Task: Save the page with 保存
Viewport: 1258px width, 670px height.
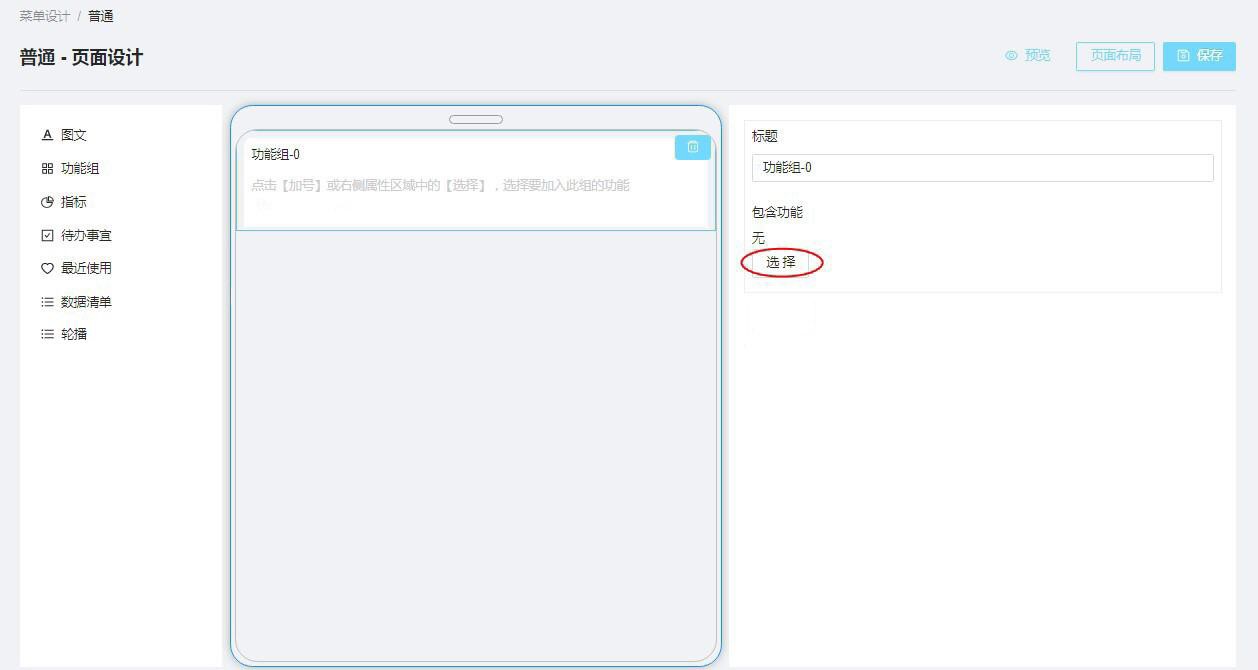Action: click(x=1199, y=56)
